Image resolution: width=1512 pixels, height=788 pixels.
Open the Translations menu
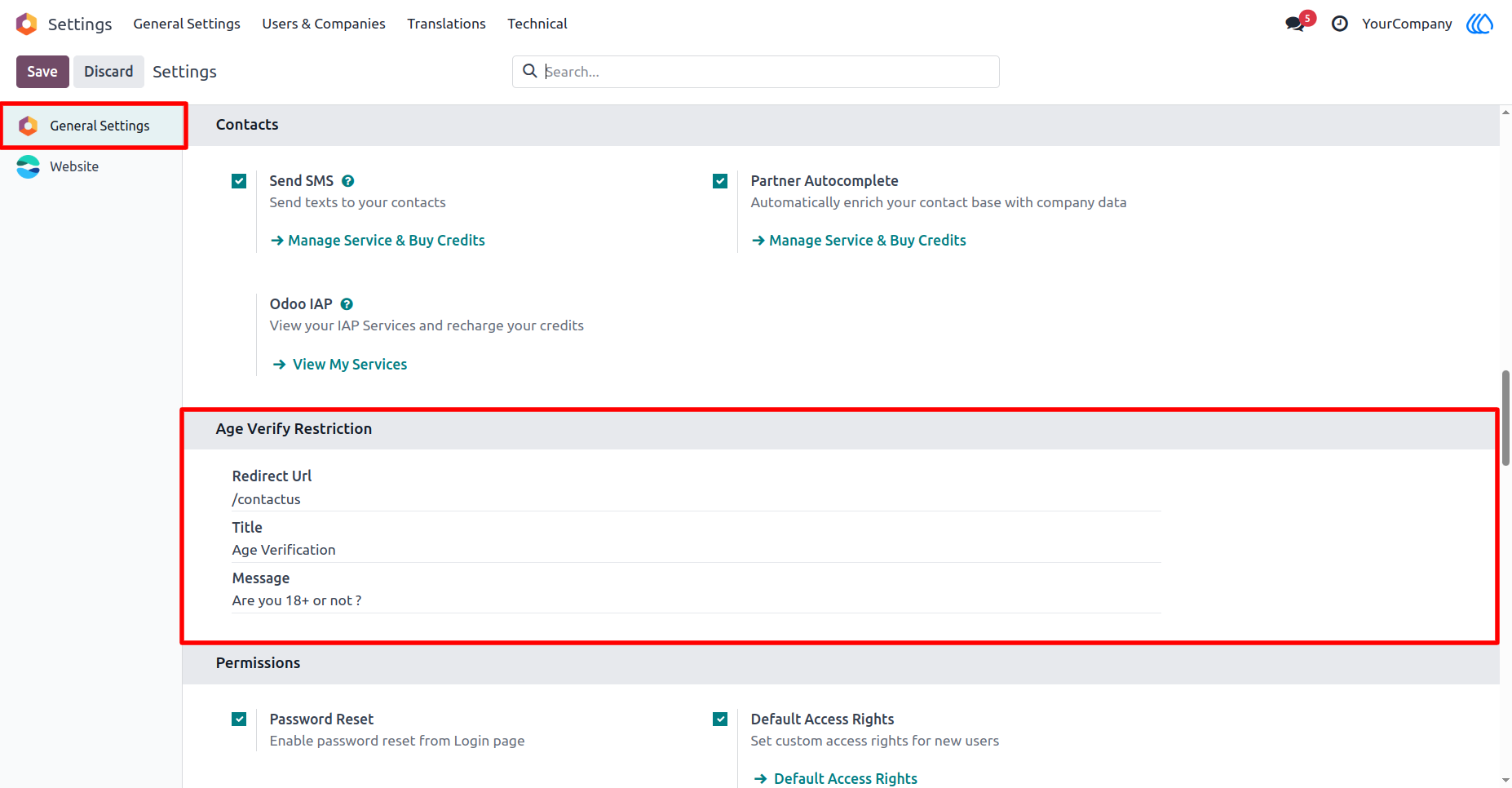446,24
